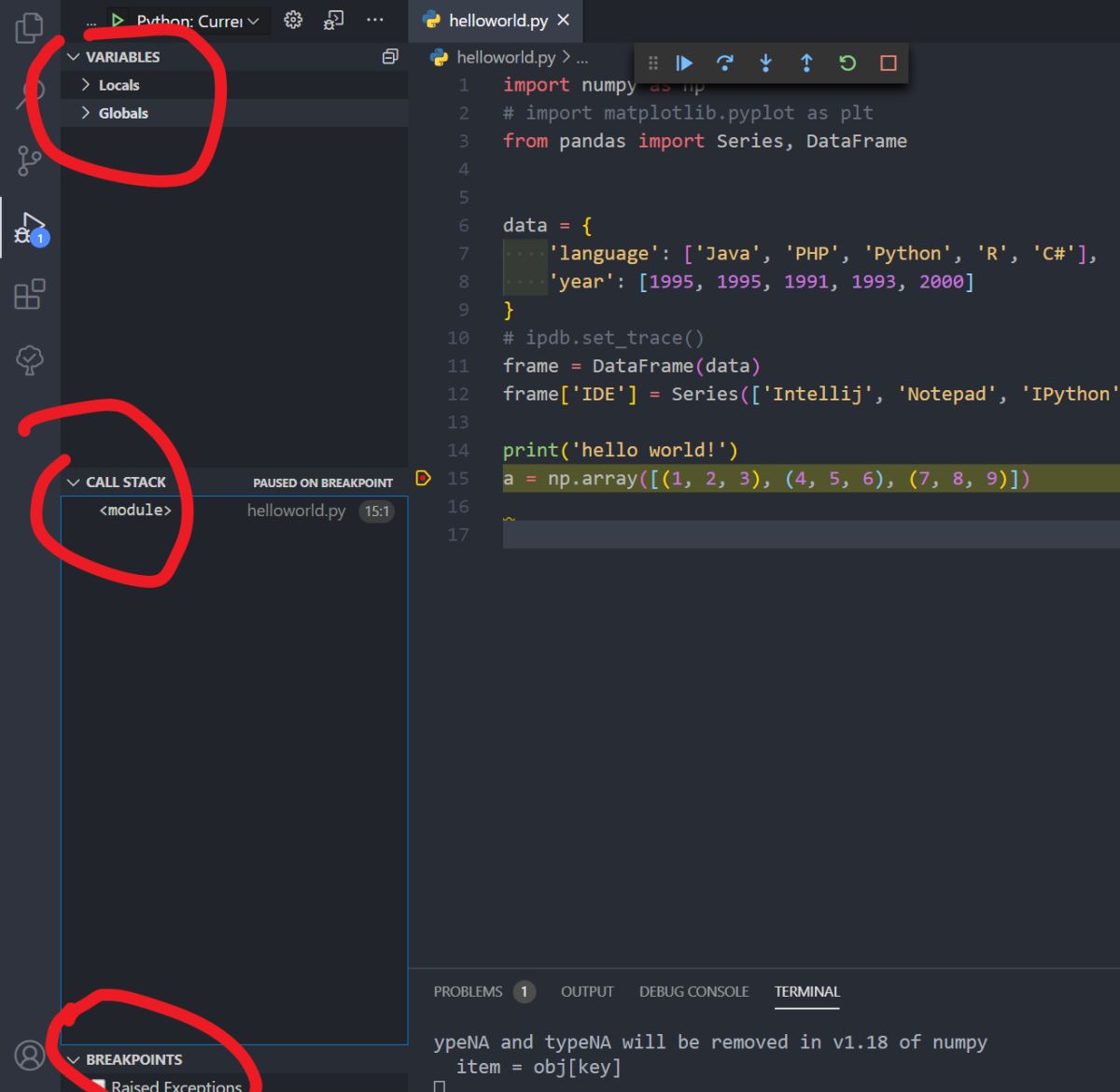Collapse the CALL STACK section
This screenshot has width=1120, height=1092.
tap(233, 482)
